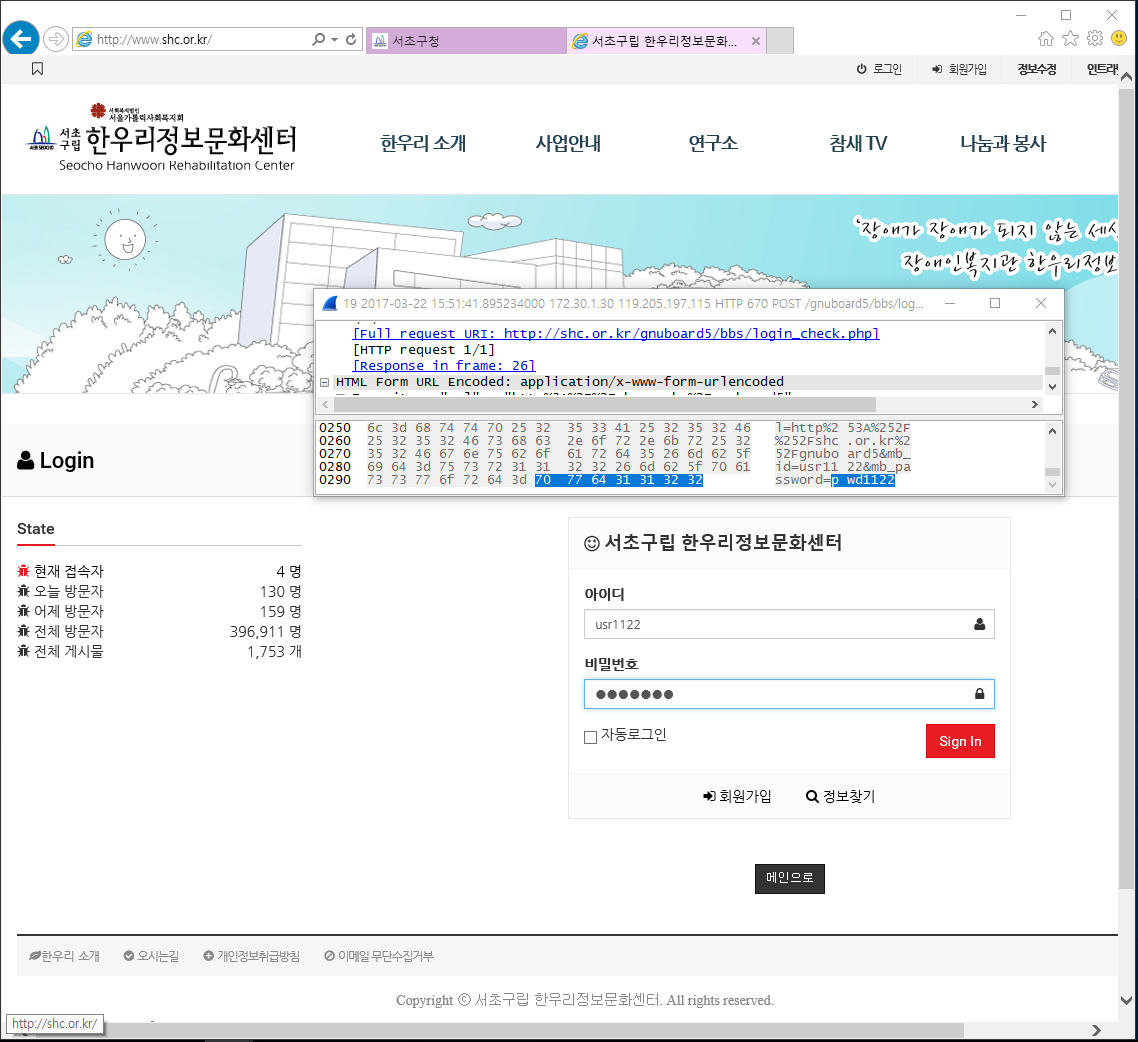Click the Hanwoori center logo
Viewport: 1138px width, 1042px height.
point(162,138)
